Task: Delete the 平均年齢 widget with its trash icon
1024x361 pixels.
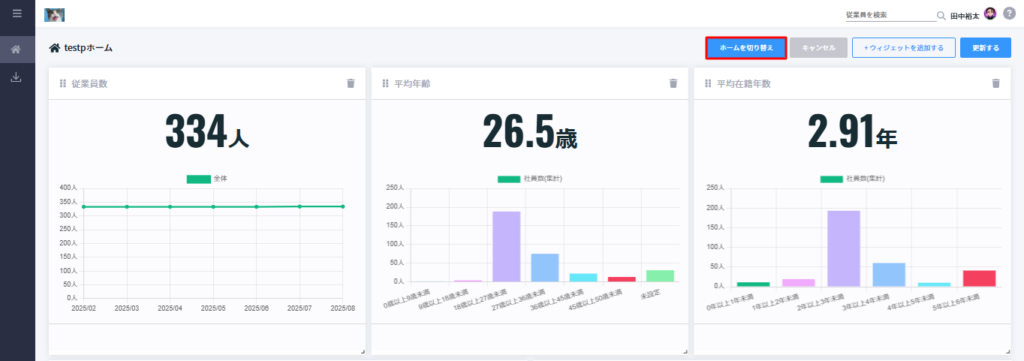Action: [x=673, y=83]
